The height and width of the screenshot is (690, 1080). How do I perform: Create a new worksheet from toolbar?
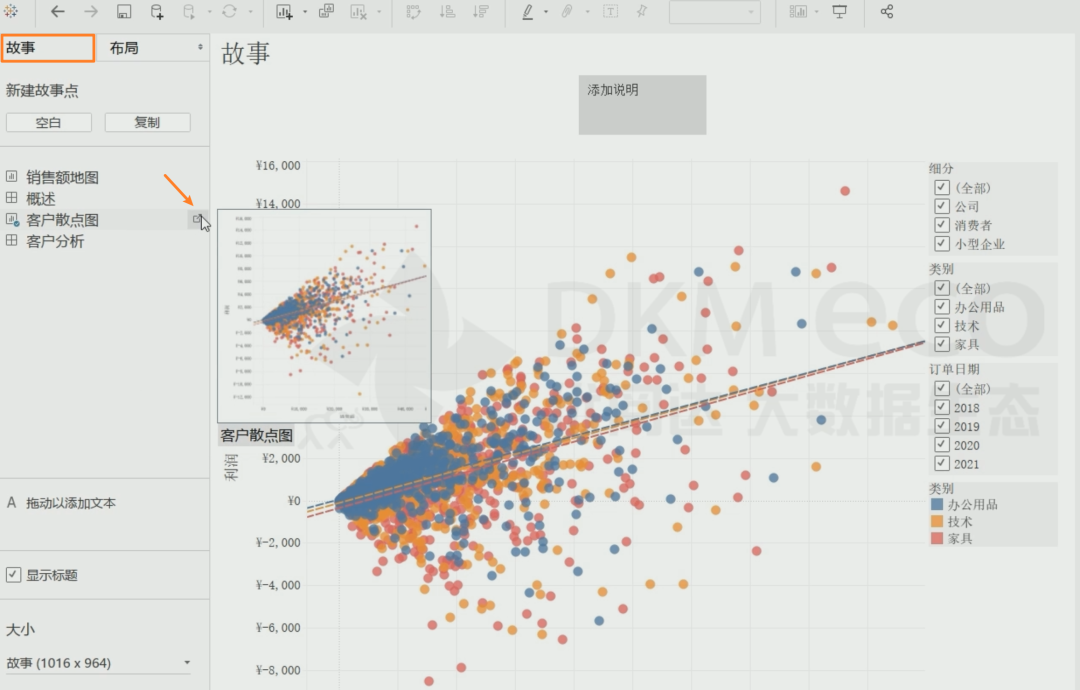click(x=283, y=12)
